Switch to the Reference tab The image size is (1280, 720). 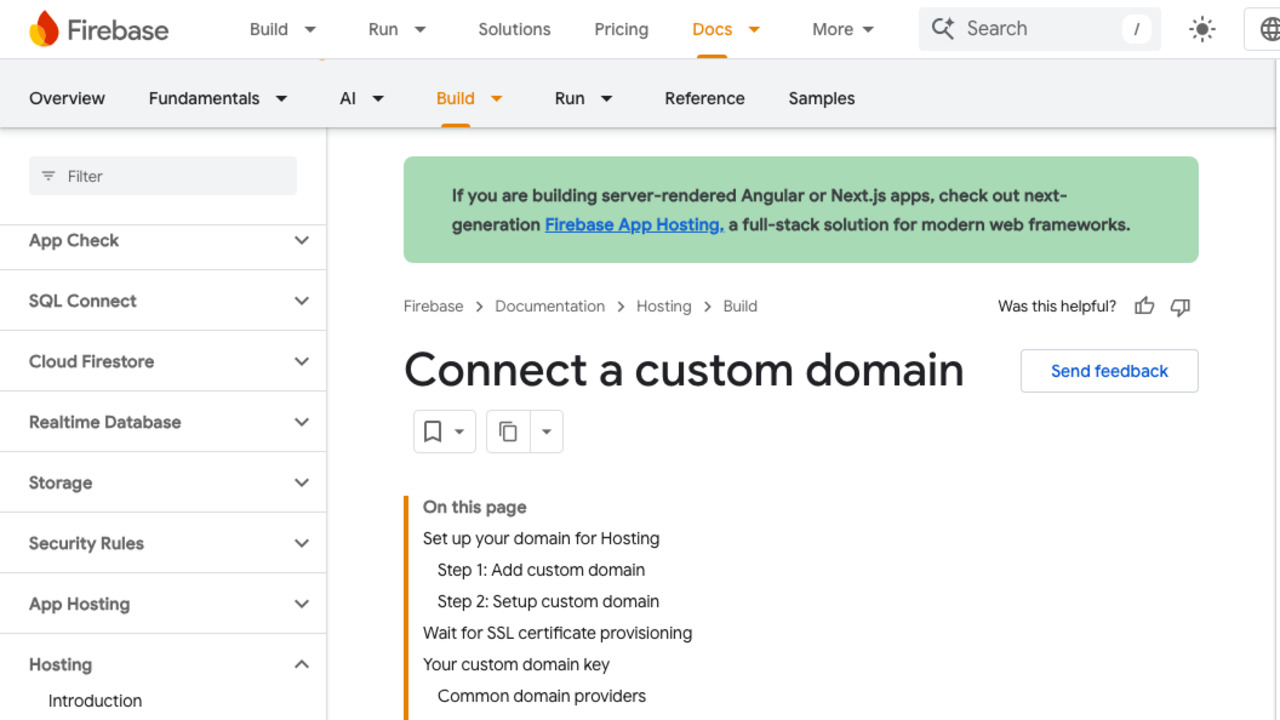click(704, 98)
